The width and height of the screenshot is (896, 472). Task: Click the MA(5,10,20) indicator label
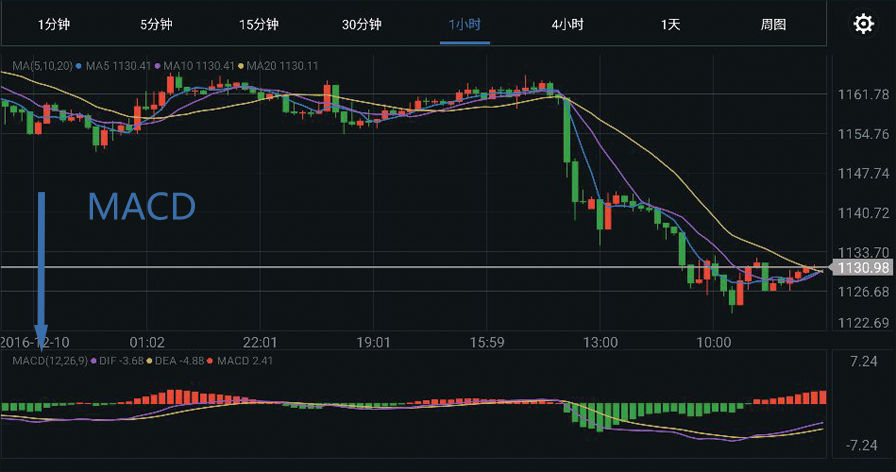[x=42, y=67]
